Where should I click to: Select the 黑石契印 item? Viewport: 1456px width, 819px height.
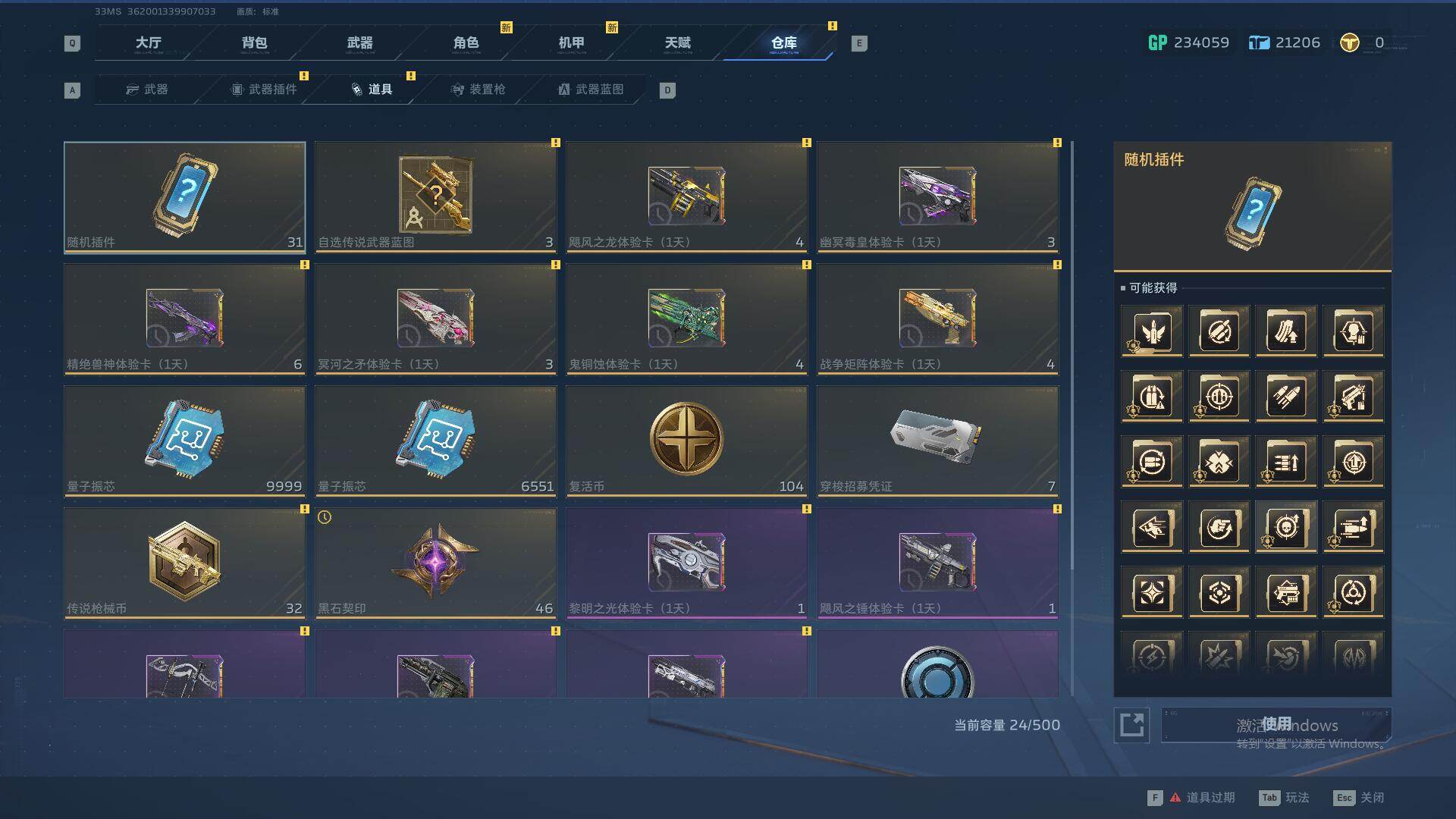(x=436, y=563)
